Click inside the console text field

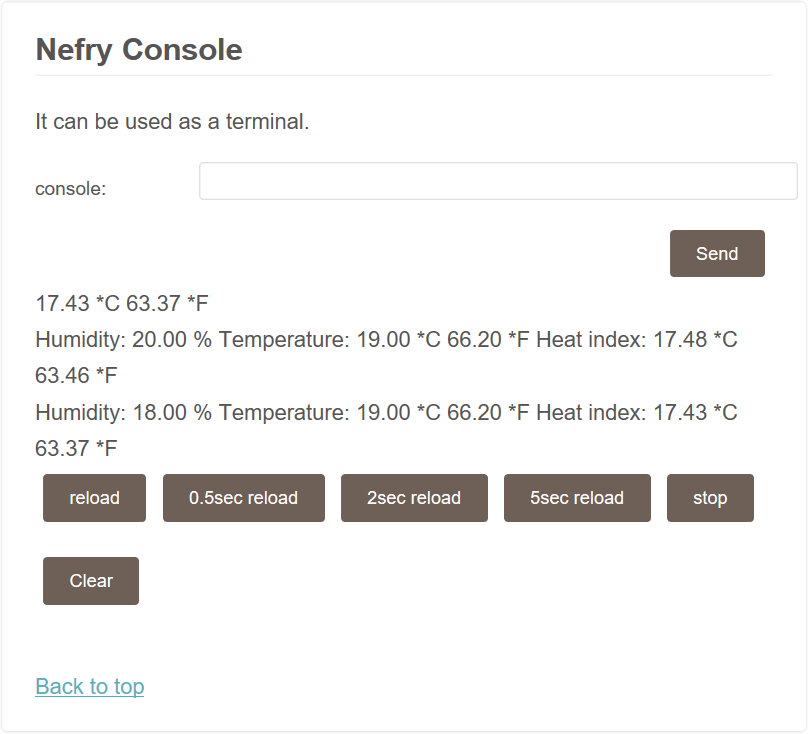[x=497, y=180]
